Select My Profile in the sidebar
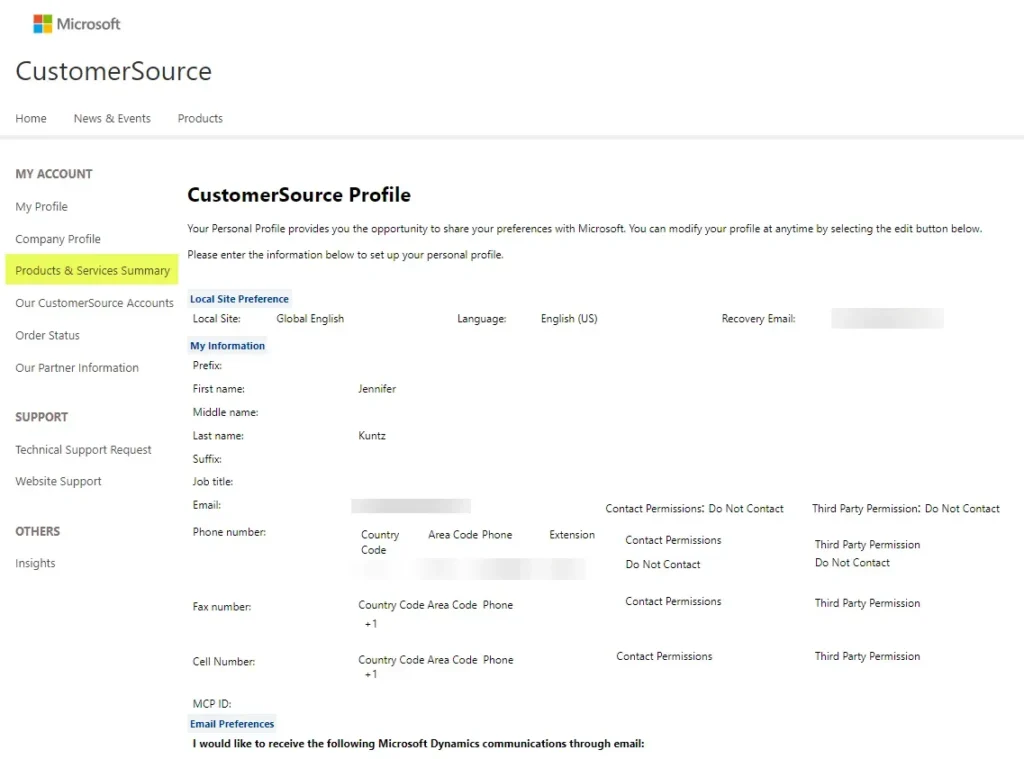 pos(41,206)
